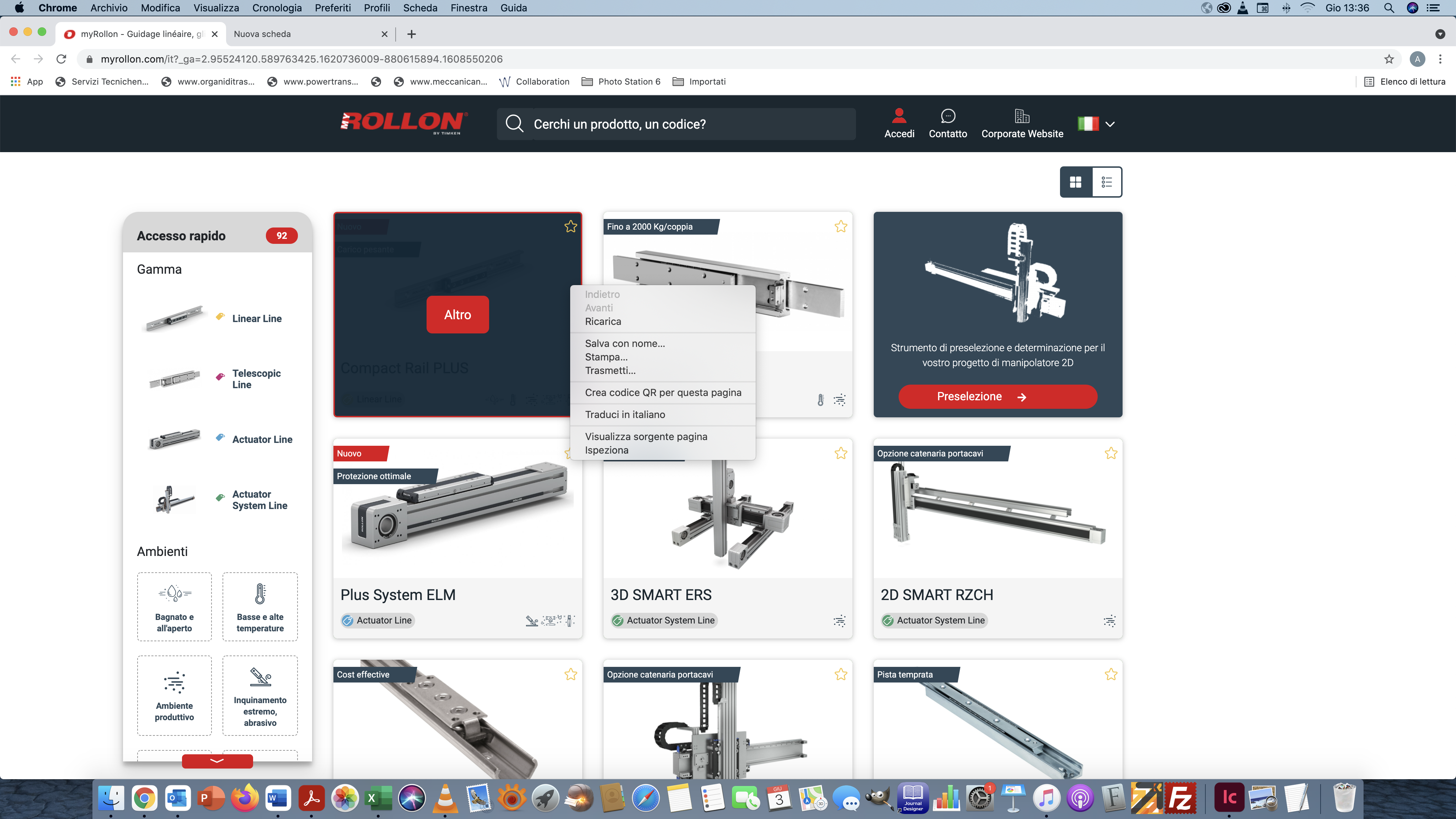The image size is (1456, 819).
Task: Select Bagnato e all'aperto environment filter
Action: 174,606
